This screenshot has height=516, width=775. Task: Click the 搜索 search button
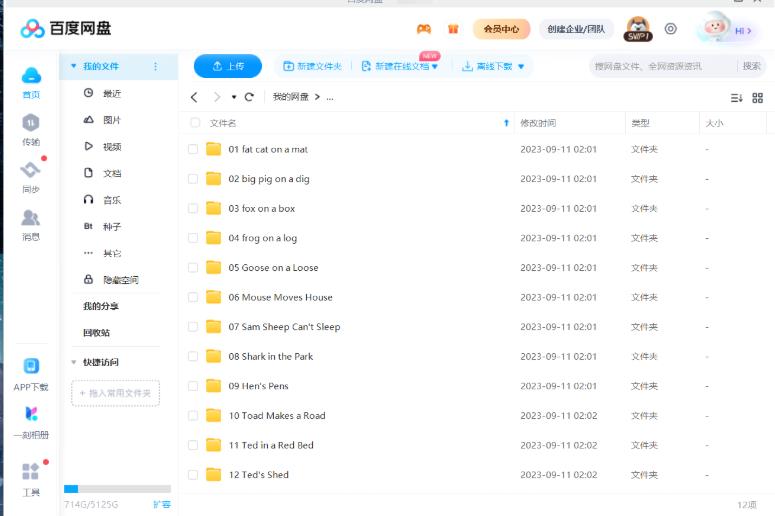[751, 66]
